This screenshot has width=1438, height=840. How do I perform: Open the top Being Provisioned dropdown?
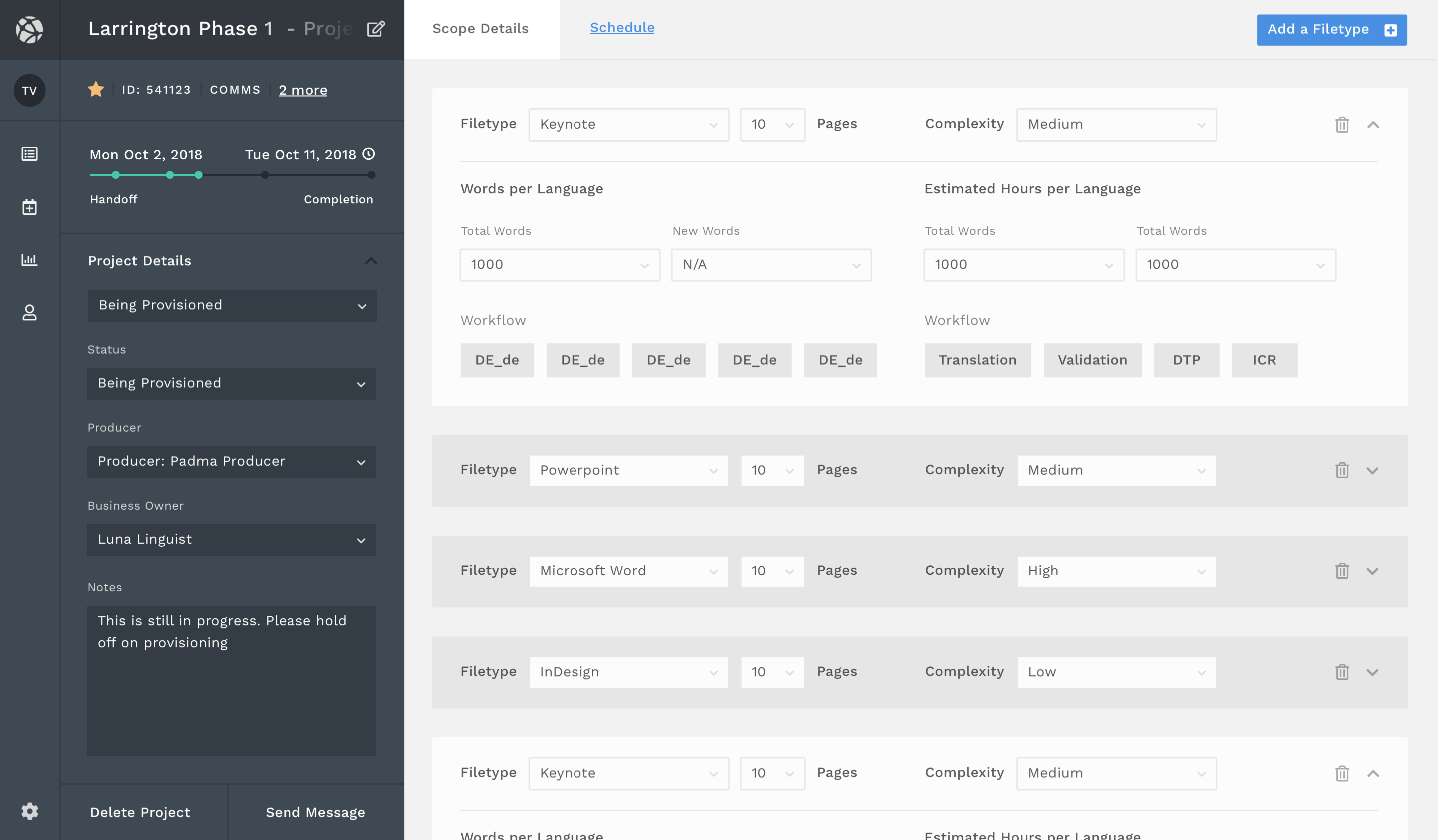(232, 306)
